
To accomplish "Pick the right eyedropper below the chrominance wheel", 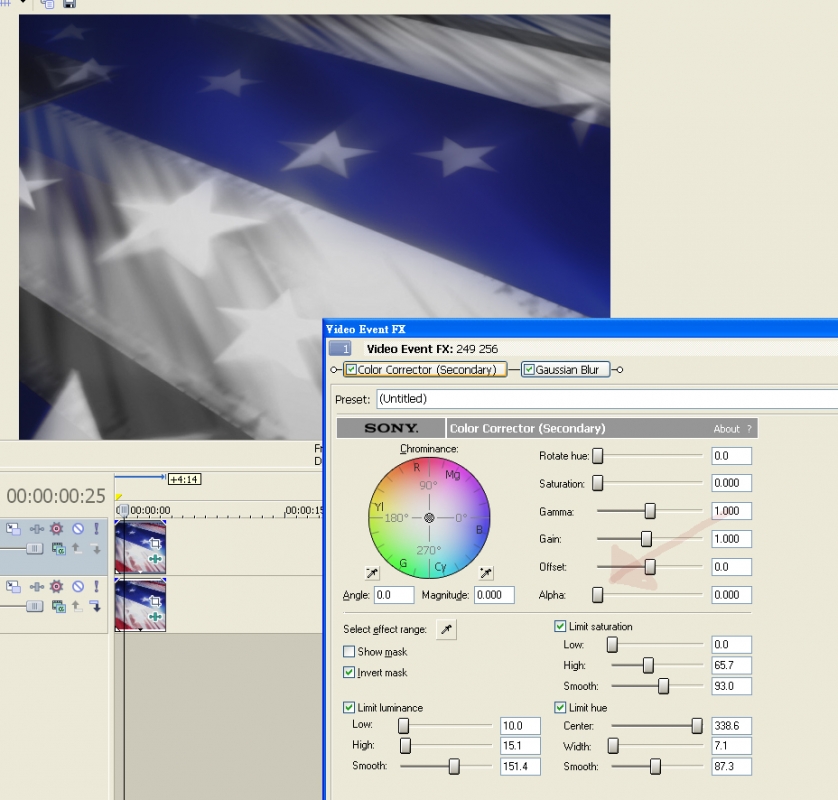I will (x=486, y=573).
